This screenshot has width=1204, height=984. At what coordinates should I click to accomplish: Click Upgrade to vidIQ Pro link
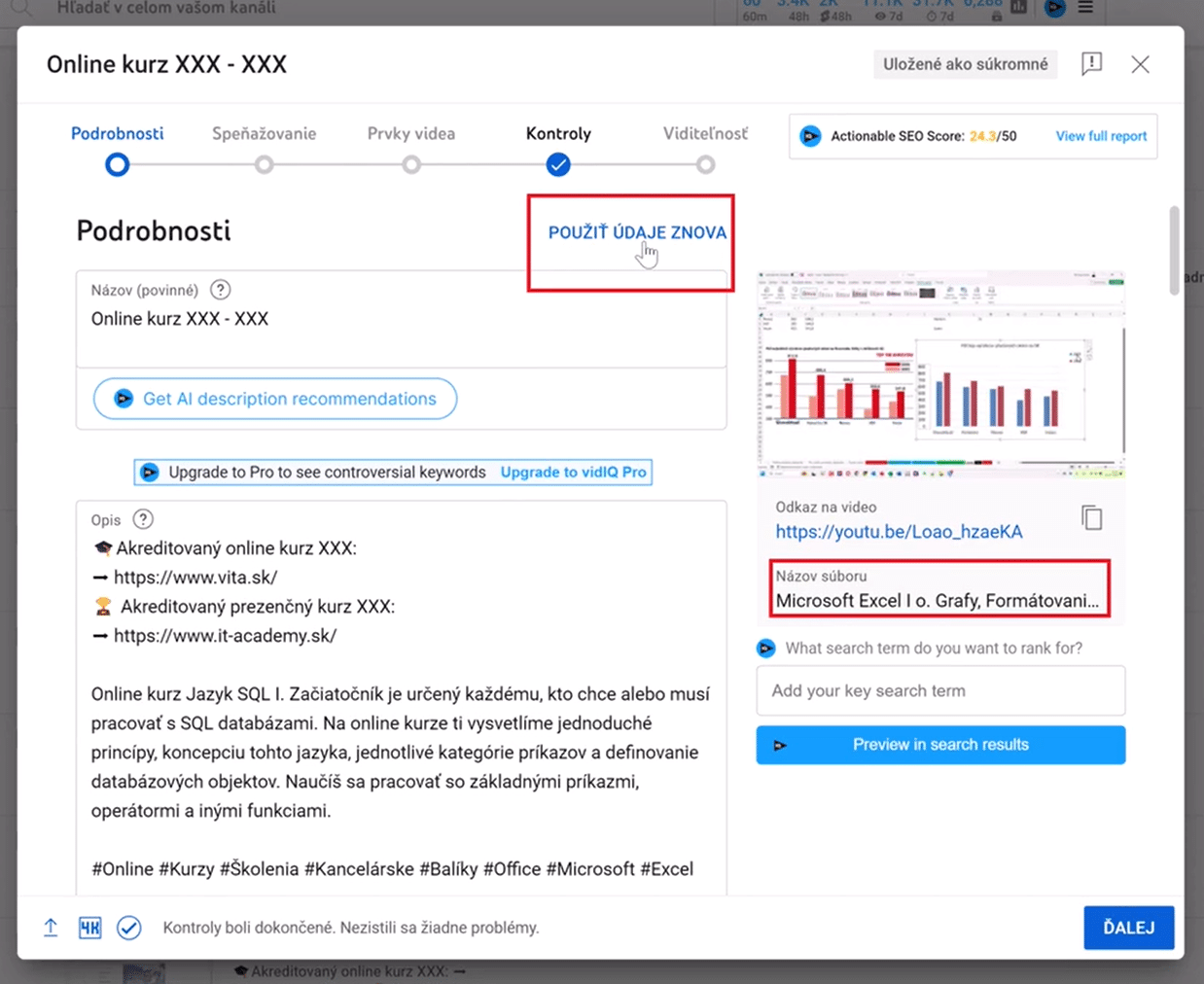click(573, 472)
